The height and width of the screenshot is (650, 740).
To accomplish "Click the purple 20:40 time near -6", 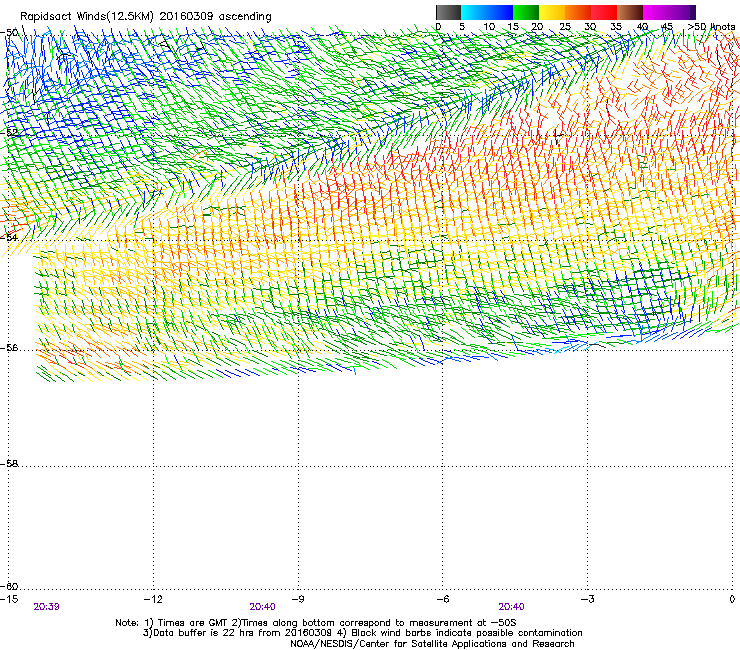I will 511,607.
